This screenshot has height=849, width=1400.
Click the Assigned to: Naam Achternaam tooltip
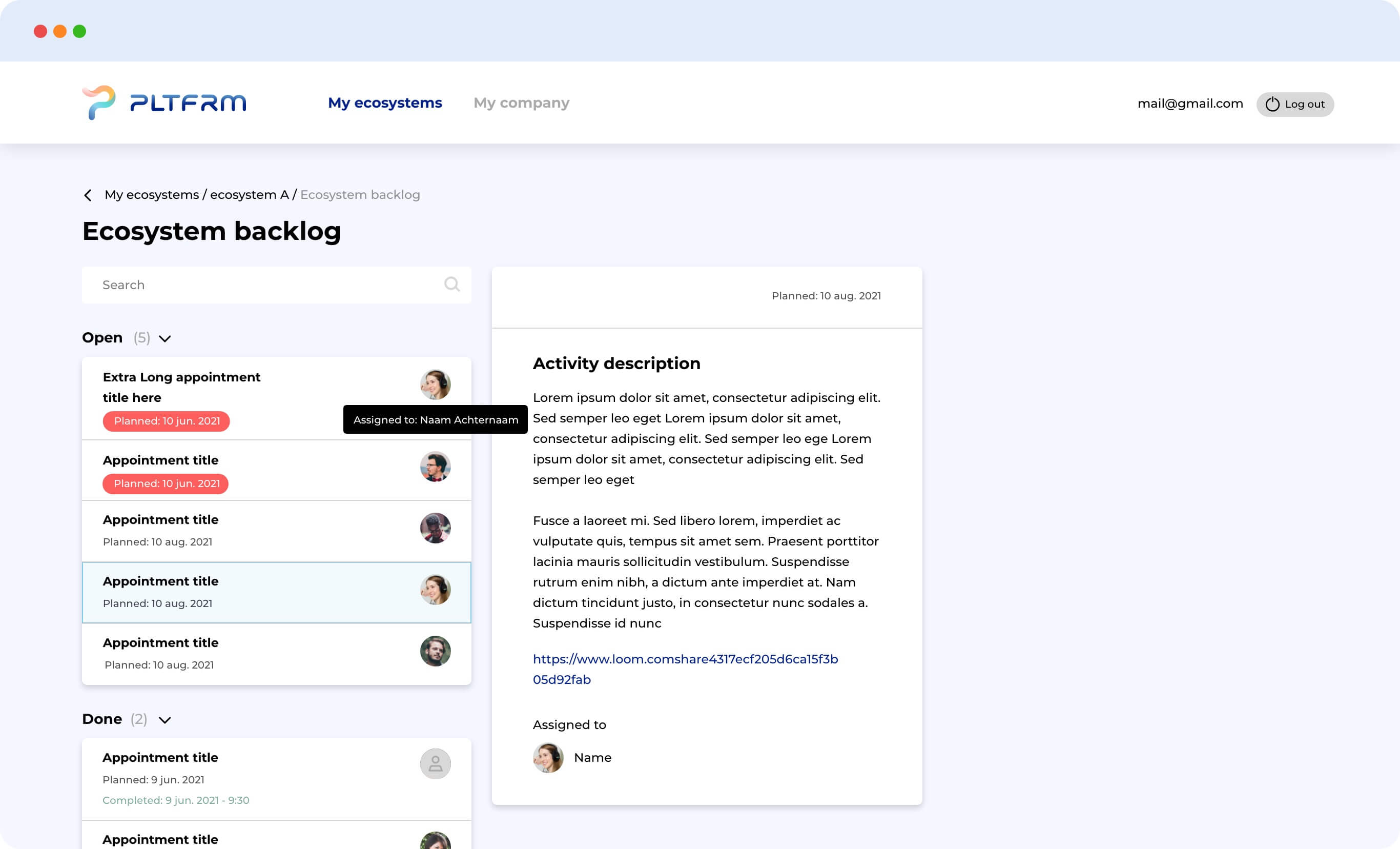tap(435, 419)
